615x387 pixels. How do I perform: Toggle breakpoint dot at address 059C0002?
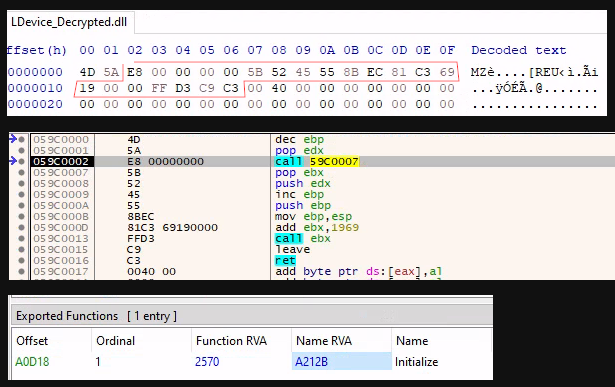pyautogui.click(x=22, y=161)
